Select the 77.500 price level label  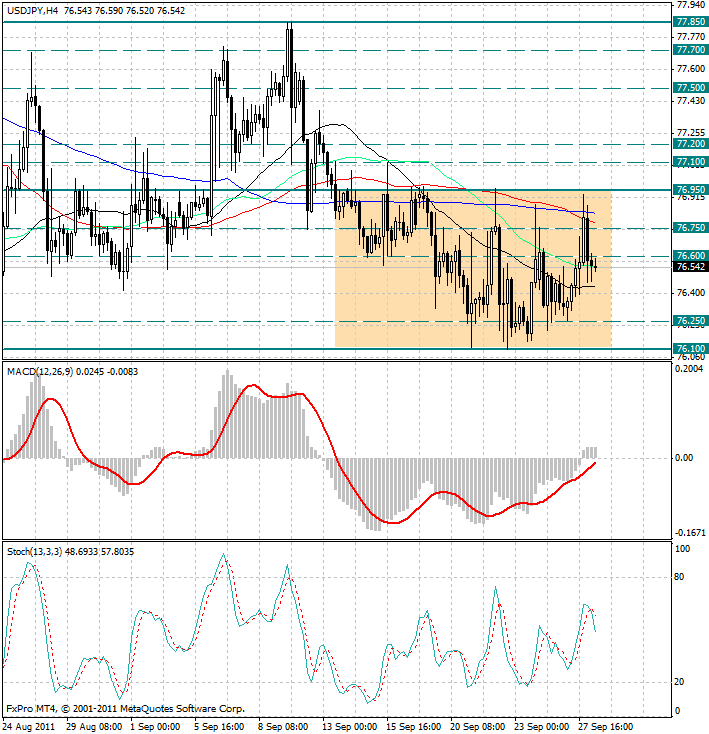click(x=691, y=88)
